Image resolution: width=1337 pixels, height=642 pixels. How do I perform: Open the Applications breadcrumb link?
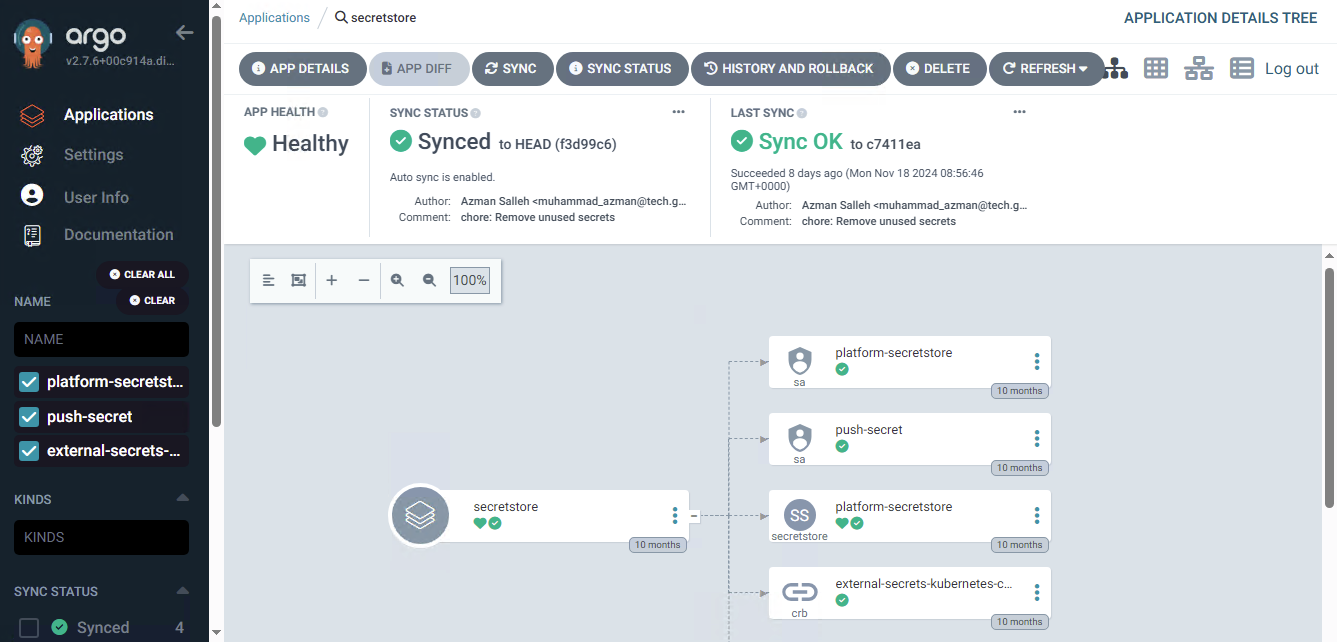(x=273, y=17)
